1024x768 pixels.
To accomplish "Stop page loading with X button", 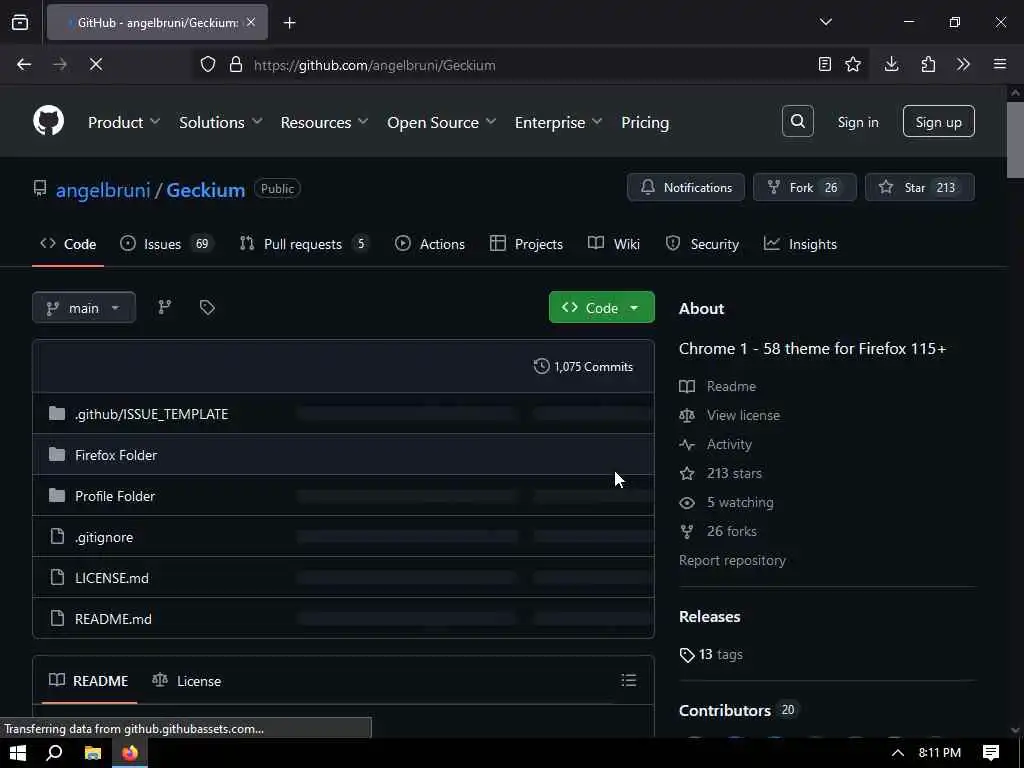I will point(96,64).
